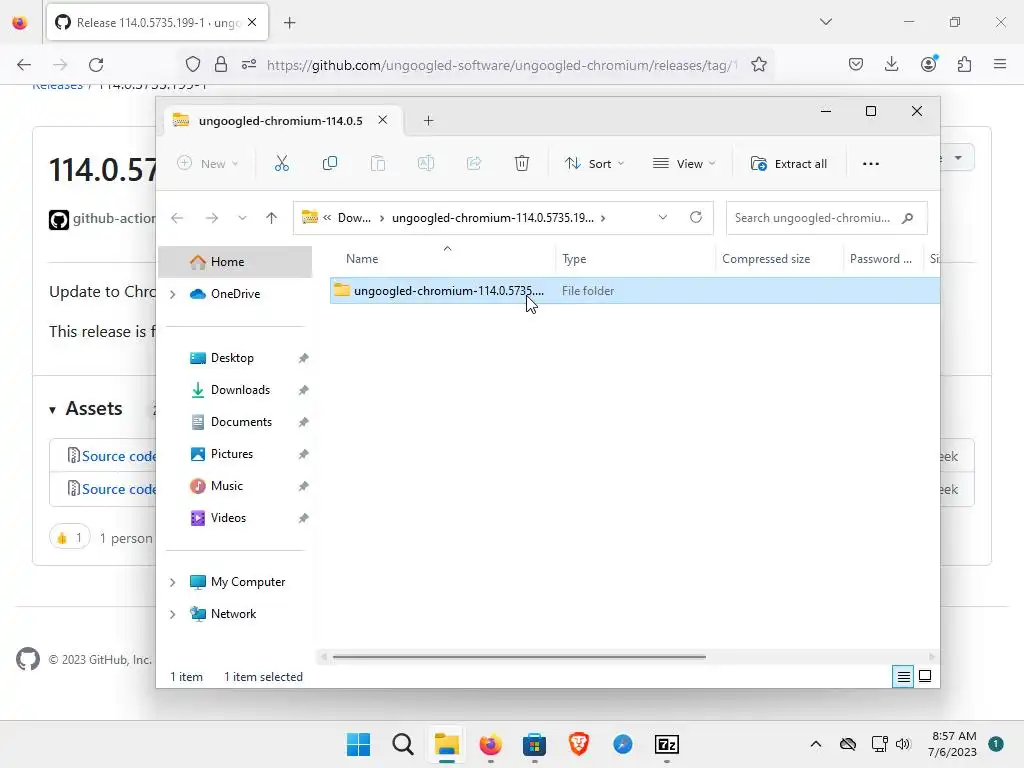Image resolution: width=1024 pixels, height=768 pixels.
Task: Open Documents in the navigation pane
Action: 241,422
